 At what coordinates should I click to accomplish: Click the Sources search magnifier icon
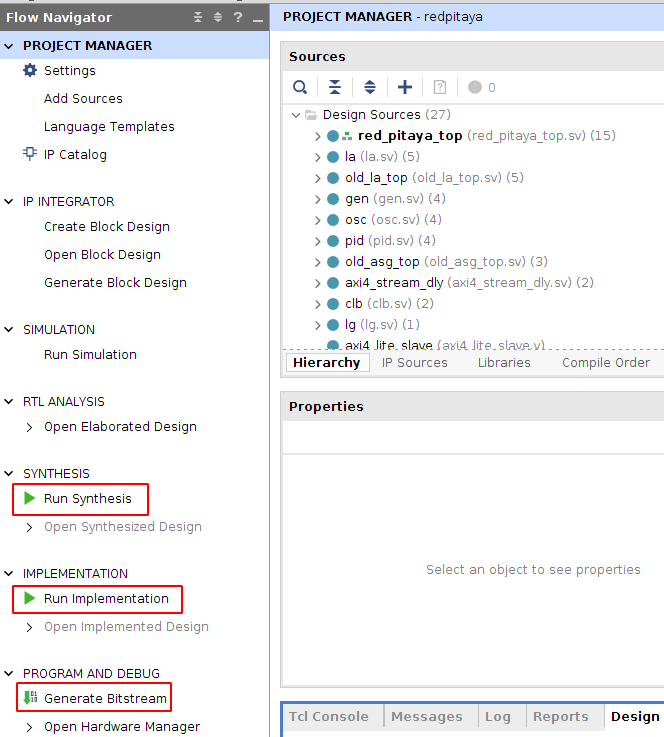click(300, 87)
